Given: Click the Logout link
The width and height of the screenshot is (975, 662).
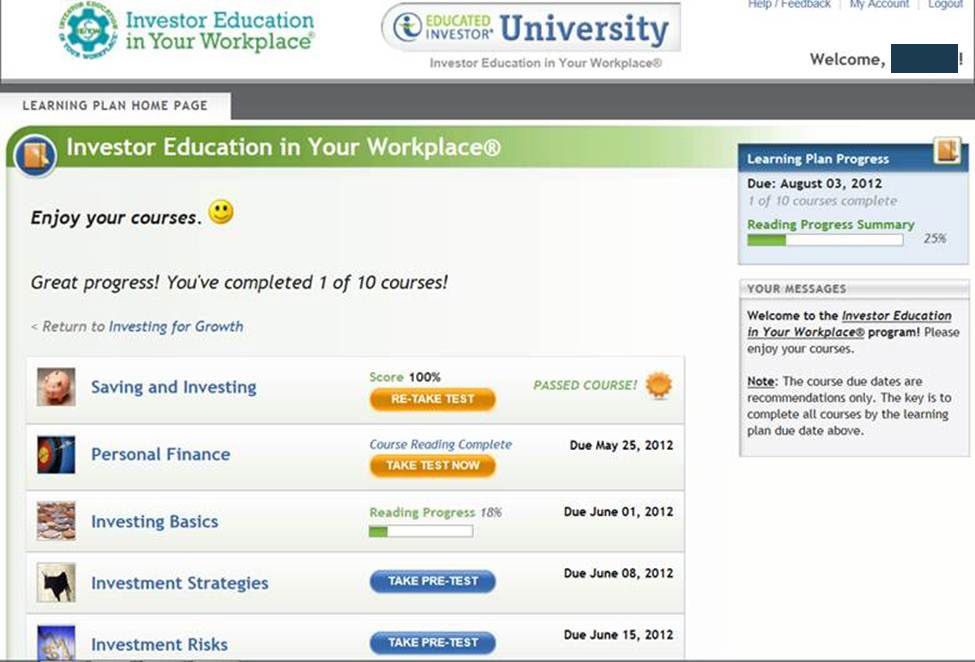Looking at the screenshot, I should (x=945, y=5).
